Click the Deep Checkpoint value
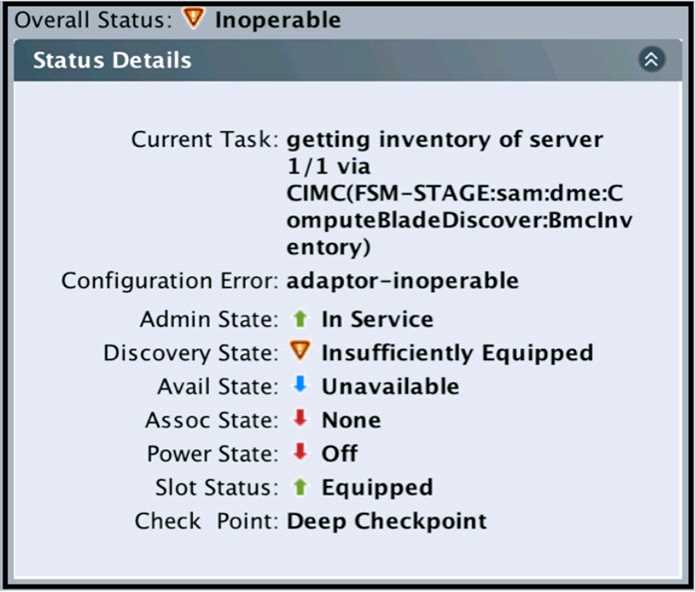Screen dimensions: 695x592 [x=387, y=521]
